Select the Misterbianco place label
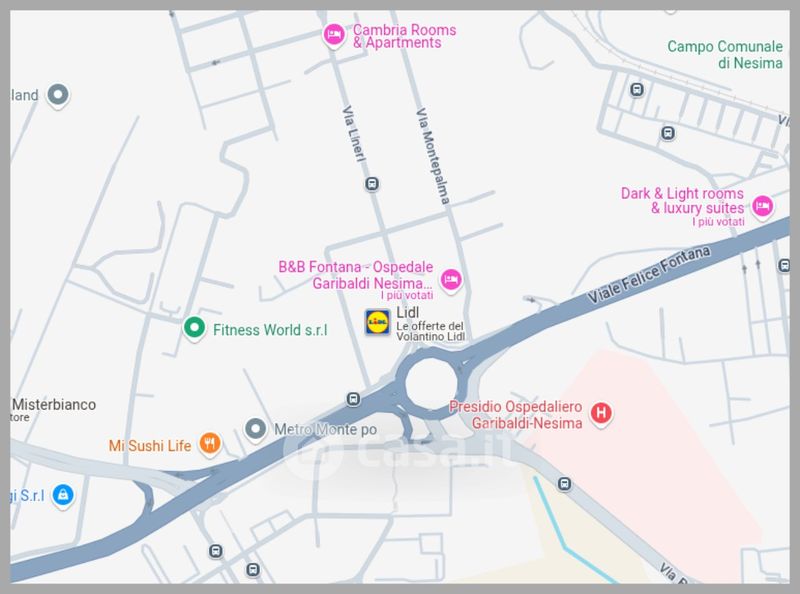800x594 pixels. coord(54,405)
